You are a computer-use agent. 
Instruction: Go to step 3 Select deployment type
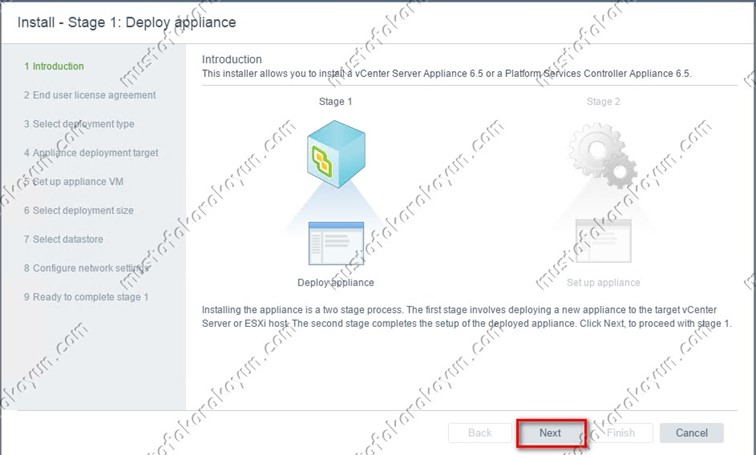tap(79, 124)
